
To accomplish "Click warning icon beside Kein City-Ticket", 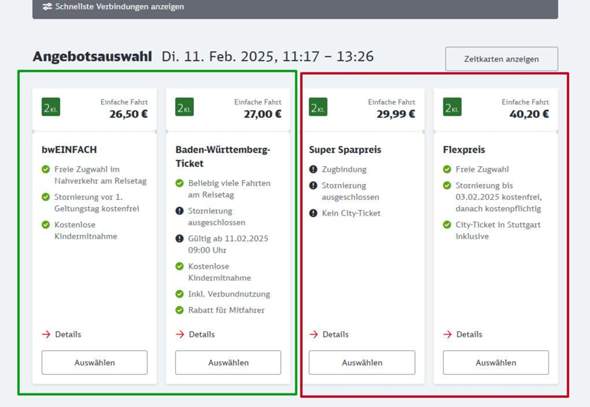I will [313, 213].
